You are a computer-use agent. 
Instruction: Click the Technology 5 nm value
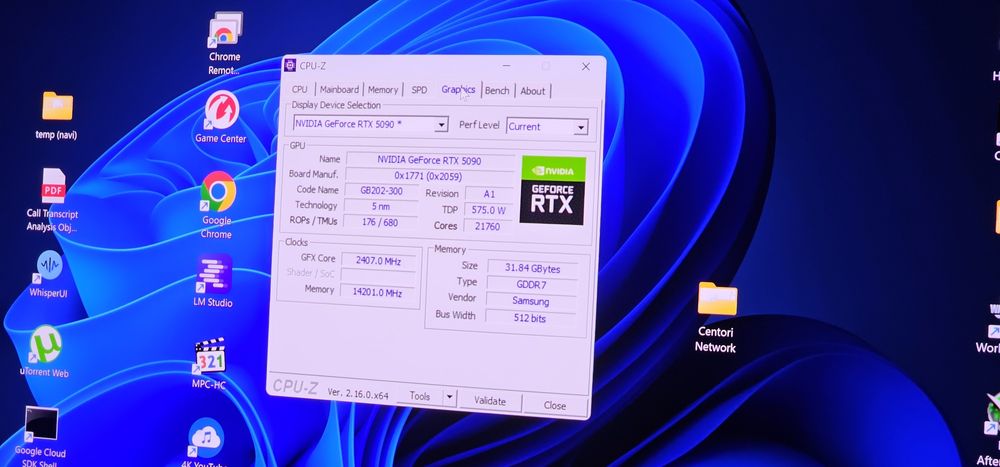pyautogui.click(x=381, y=206)
